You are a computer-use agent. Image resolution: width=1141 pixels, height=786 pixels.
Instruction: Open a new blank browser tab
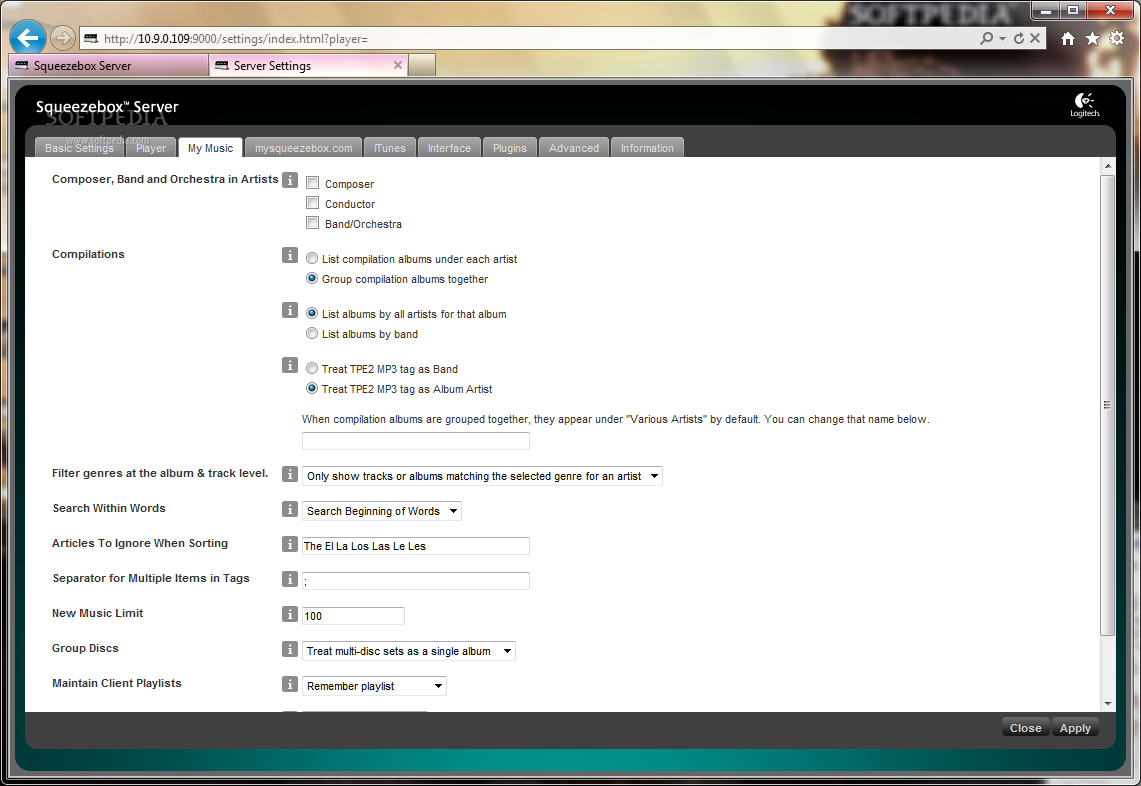click(422, 65)
